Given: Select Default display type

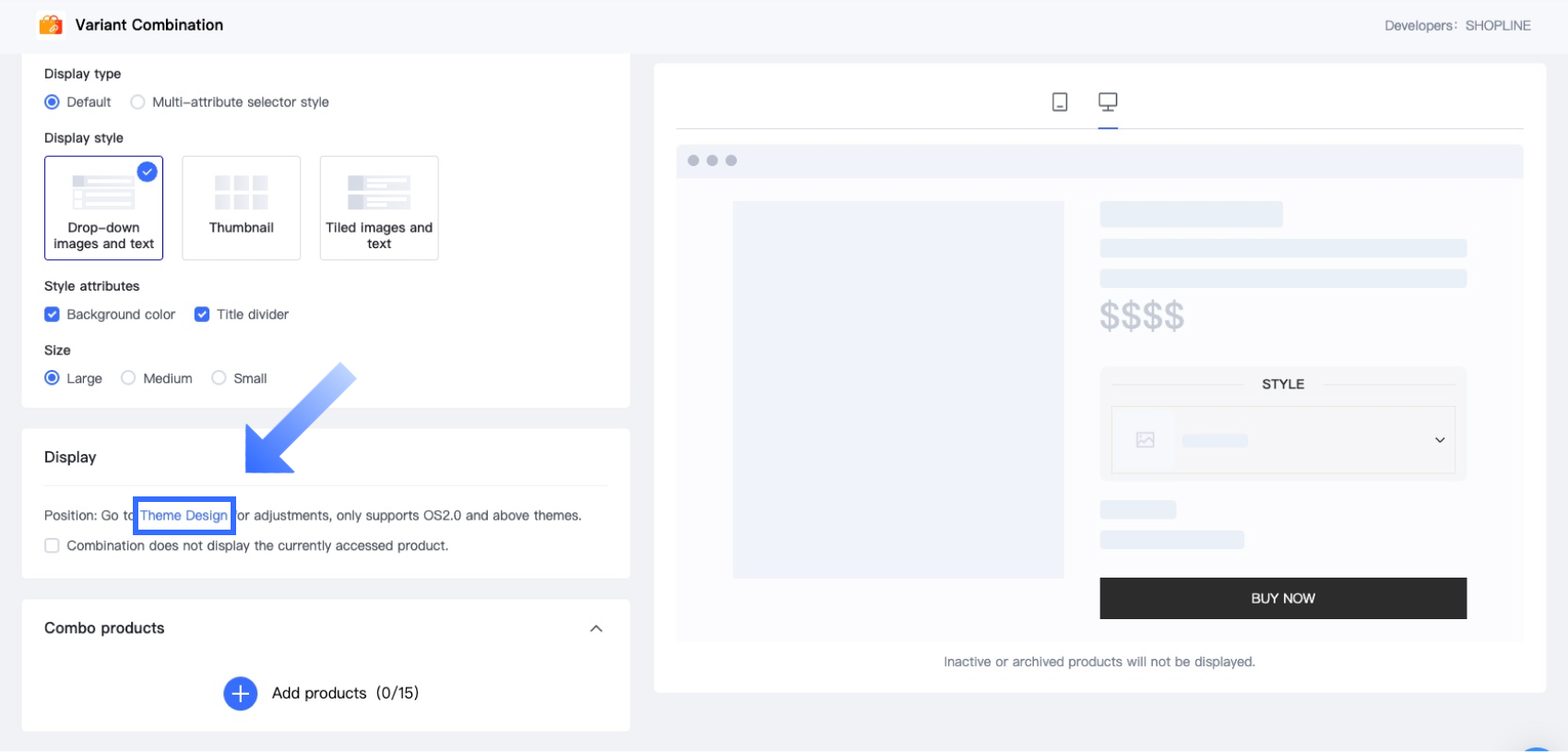Looking at the screenshot, I should click(x=53, y=102).
